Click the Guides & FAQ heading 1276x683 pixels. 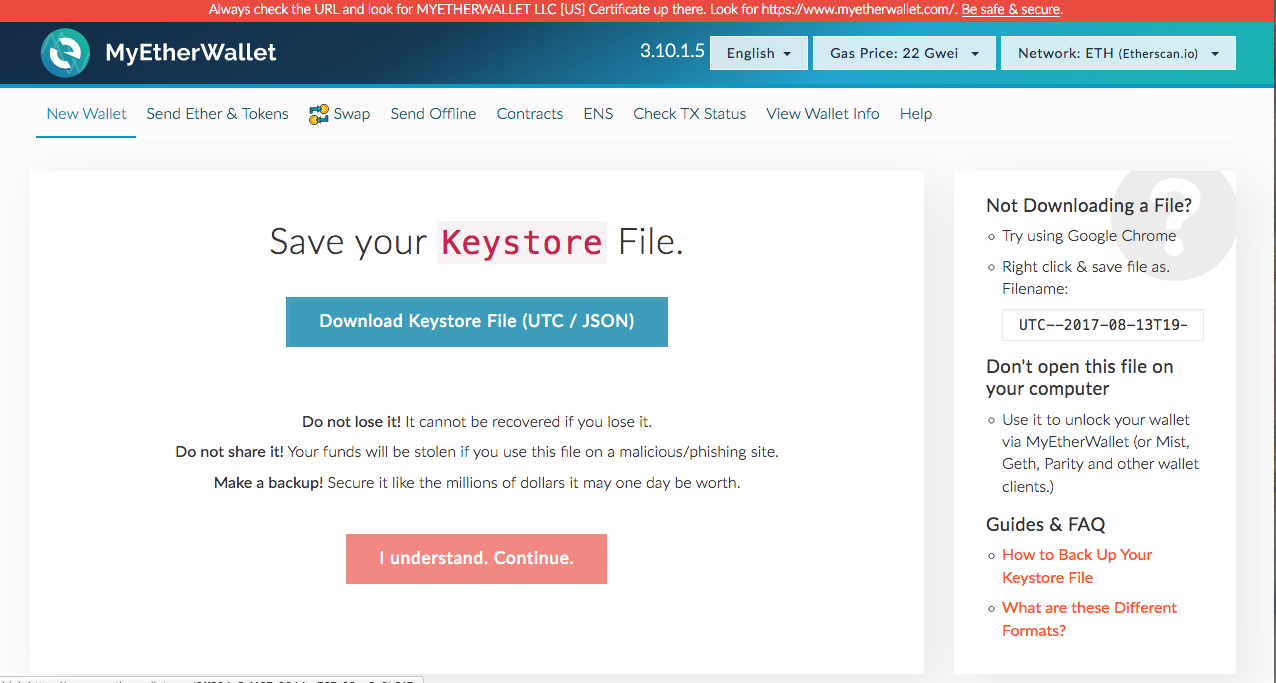[x=1046, y=524]
